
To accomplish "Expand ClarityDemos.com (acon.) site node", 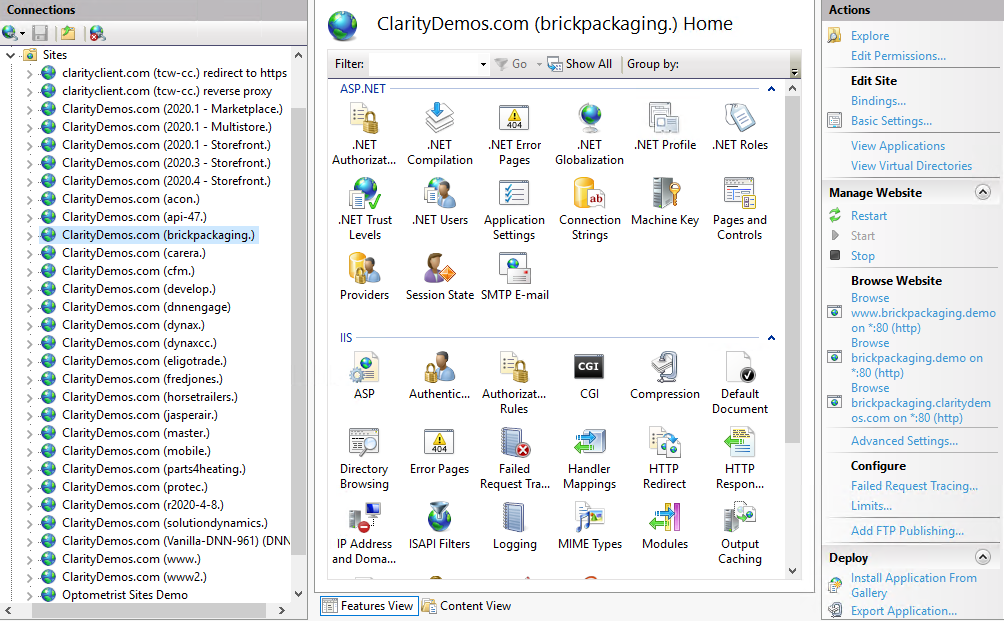I will click(29, 199).
